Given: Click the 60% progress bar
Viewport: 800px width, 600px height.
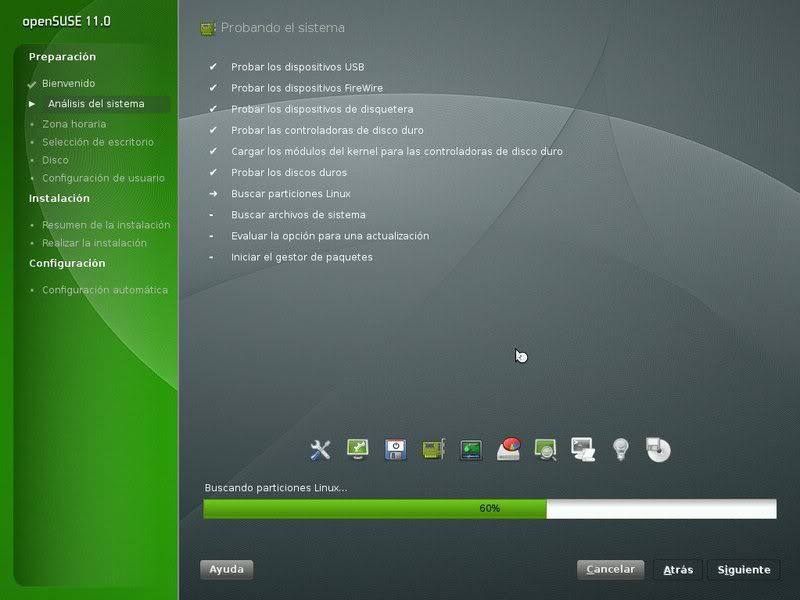Looking at the screenshot, I should coord(490,509).
